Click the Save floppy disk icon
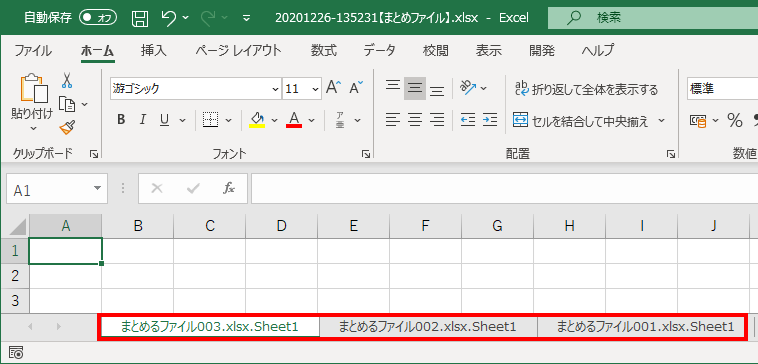758x364 pixels. click(140, 18)
